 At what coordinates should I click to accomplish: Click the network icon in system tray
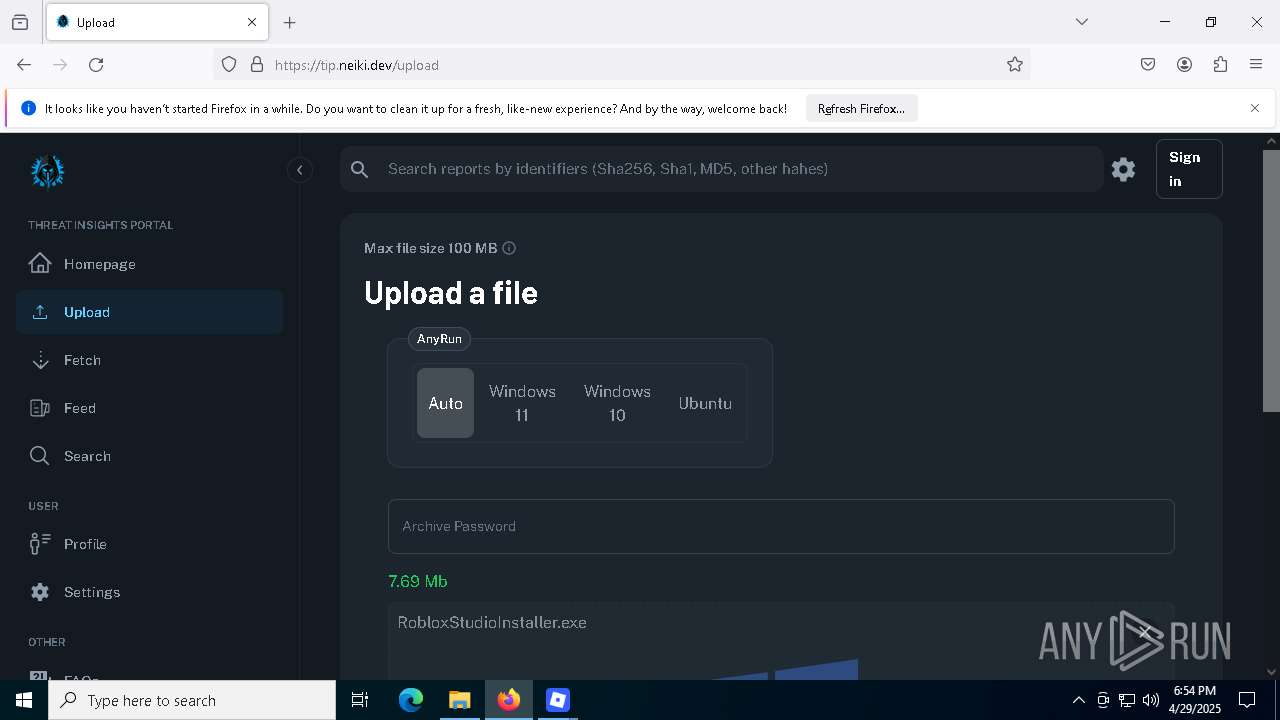pos(1127,700)
